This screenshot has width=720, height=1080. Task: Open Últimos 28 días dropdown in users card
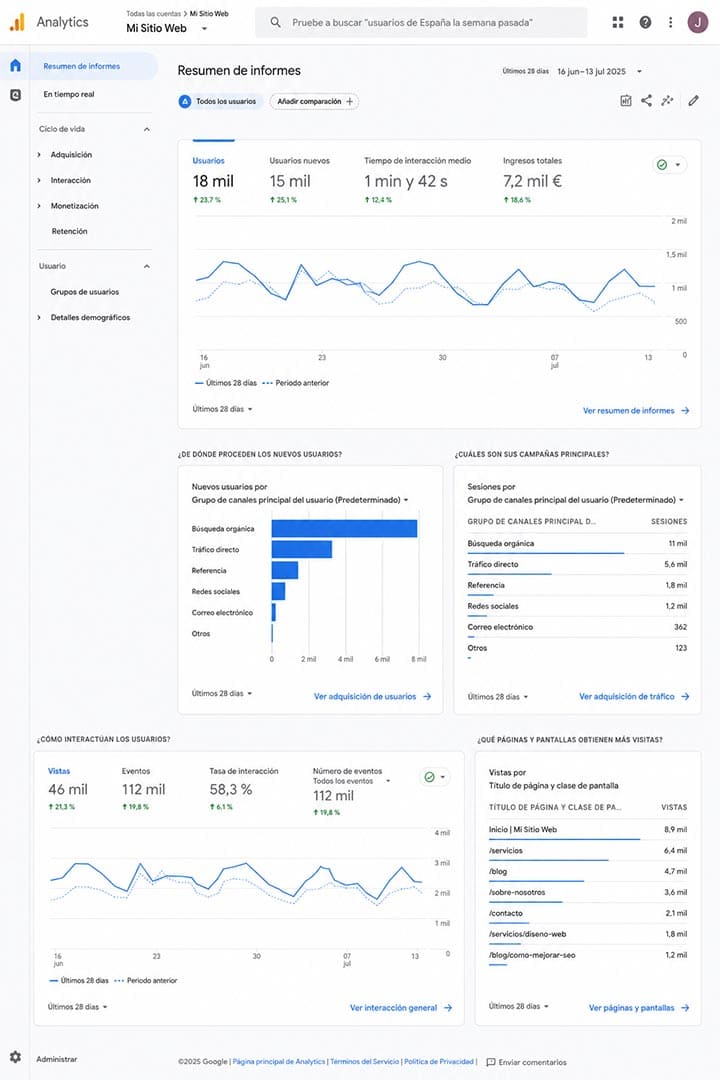223,409
